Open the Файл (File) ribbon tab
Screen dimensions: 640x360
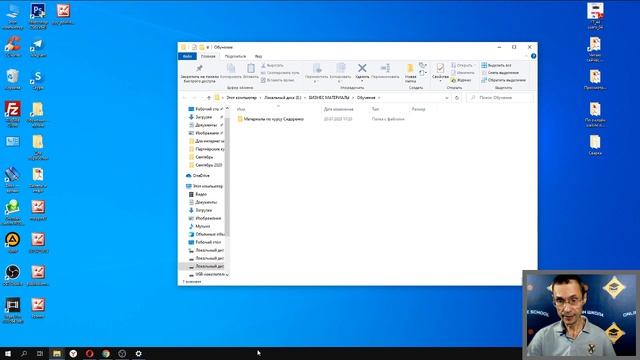coord(187,56)
